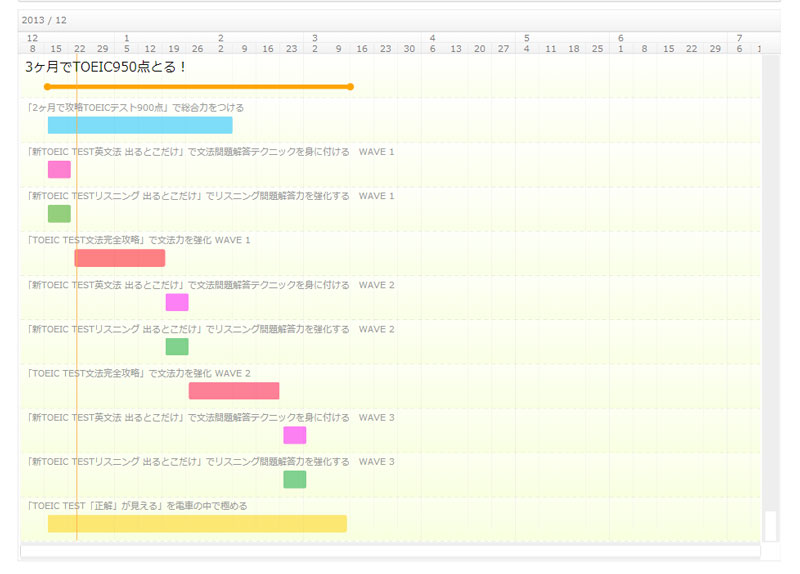Select the green WAVE 1 listening bar
The image size is (800, 574).
(x=59, y=213)
